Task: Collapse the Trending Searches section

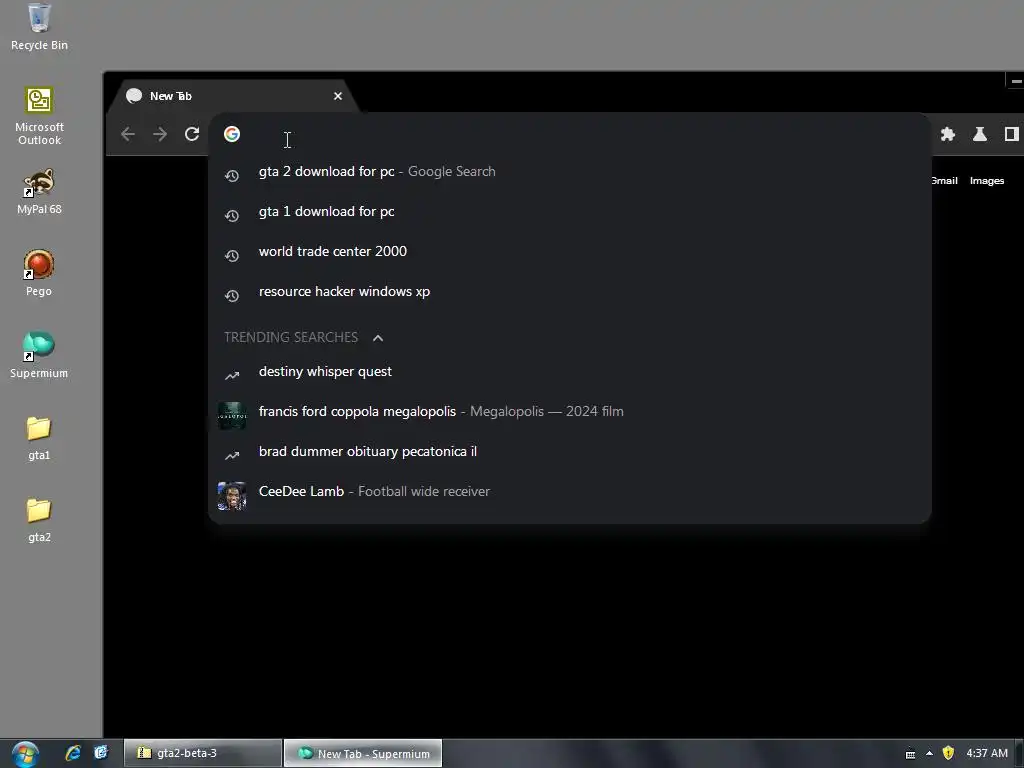Action: point(378,338)
